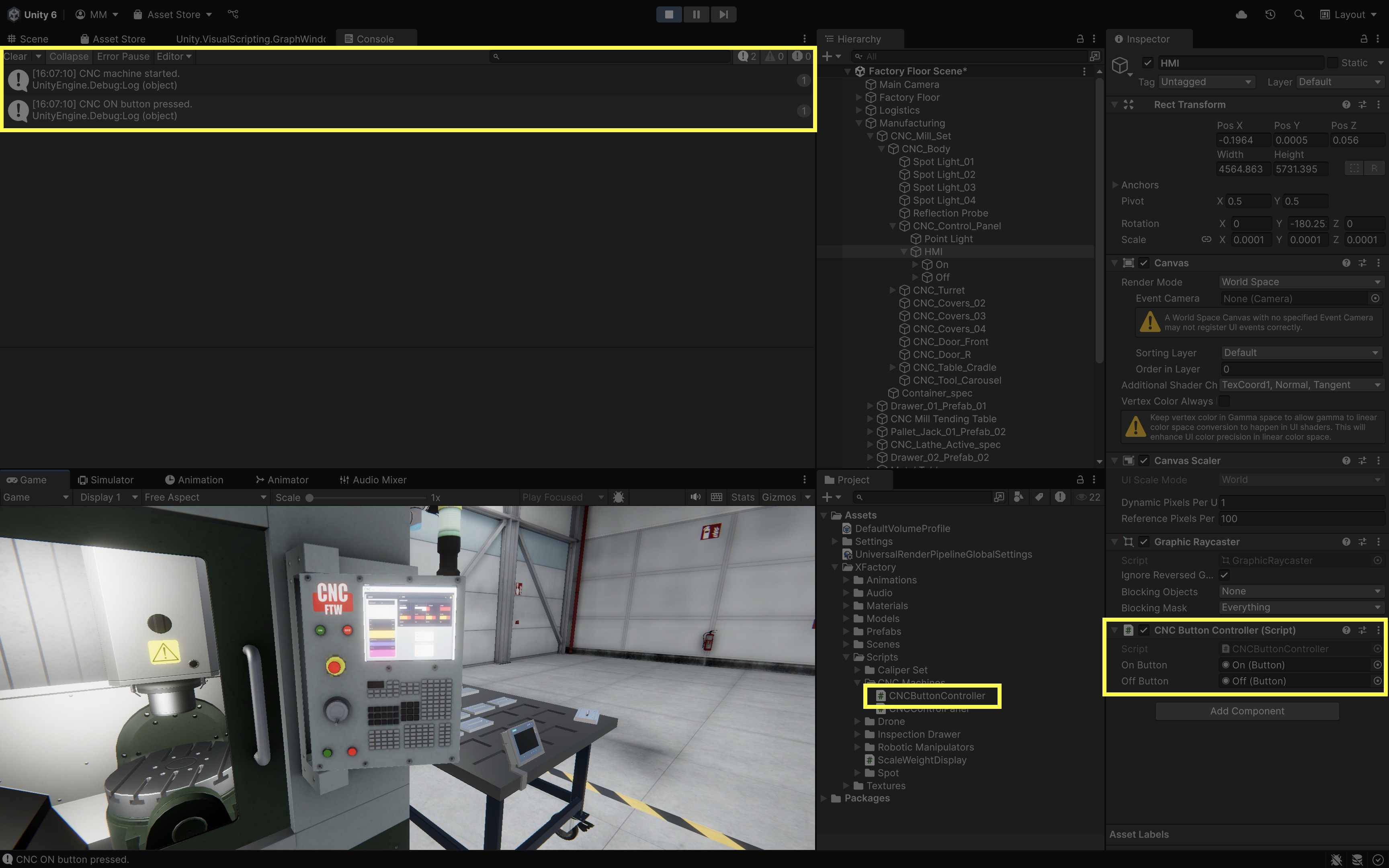The height and width of the screenshot is (868, 1389).
Task: Open the Undo History icon
Action: (x=1270, y=14)
